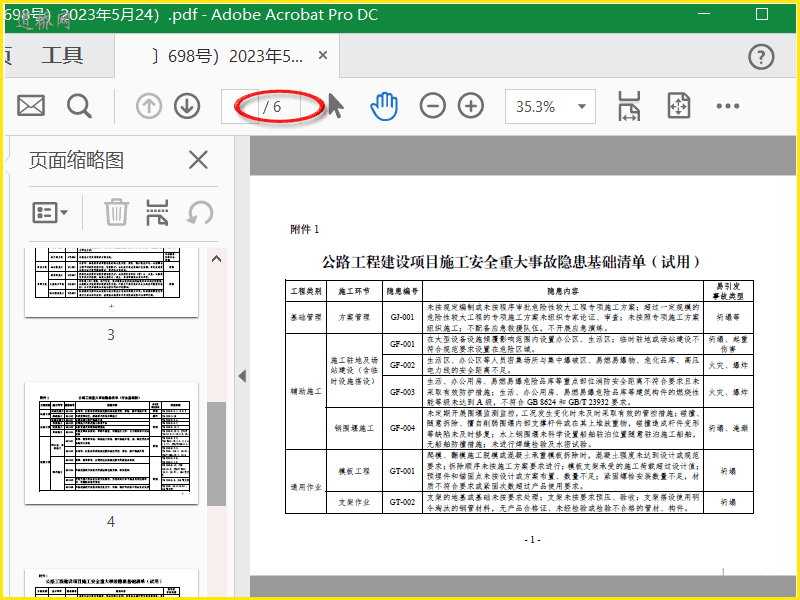Screen dimensions: 800x600
Task: Click the 工程类别 column header
Action: (x=306, y=291)
